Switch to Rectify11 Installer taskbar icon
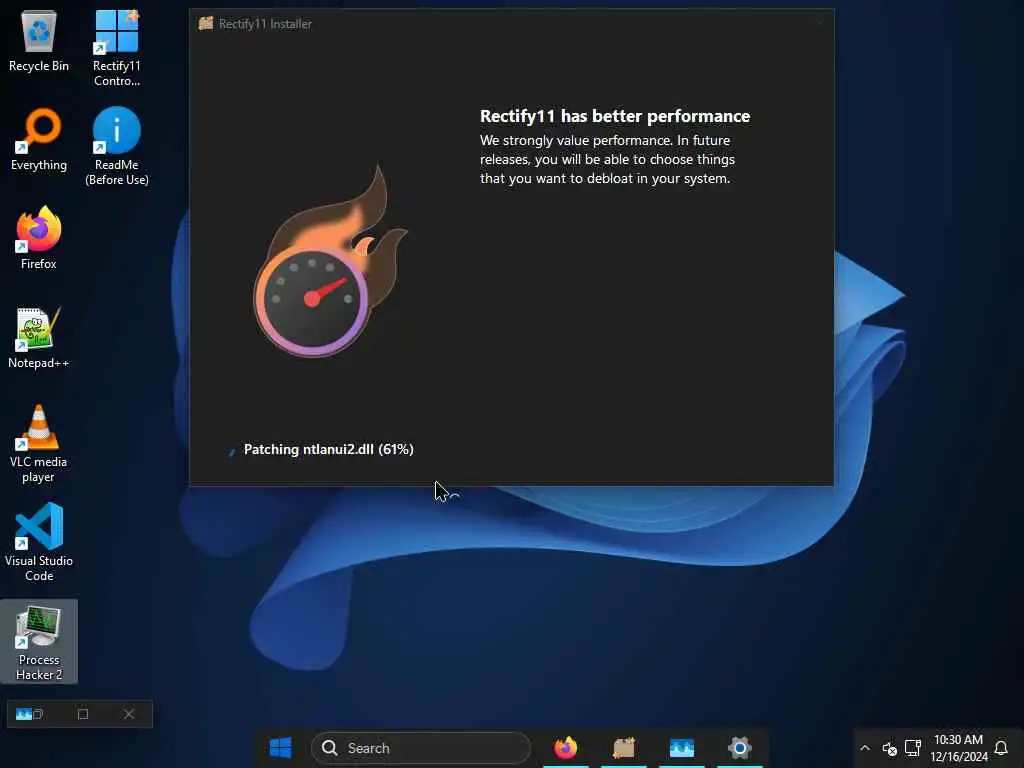The image size is (1024, 768). [624, 748]
